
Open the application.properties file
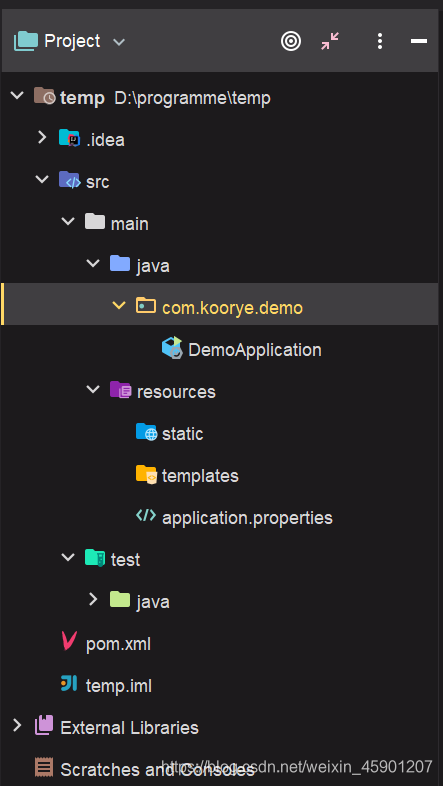point(247,517)
